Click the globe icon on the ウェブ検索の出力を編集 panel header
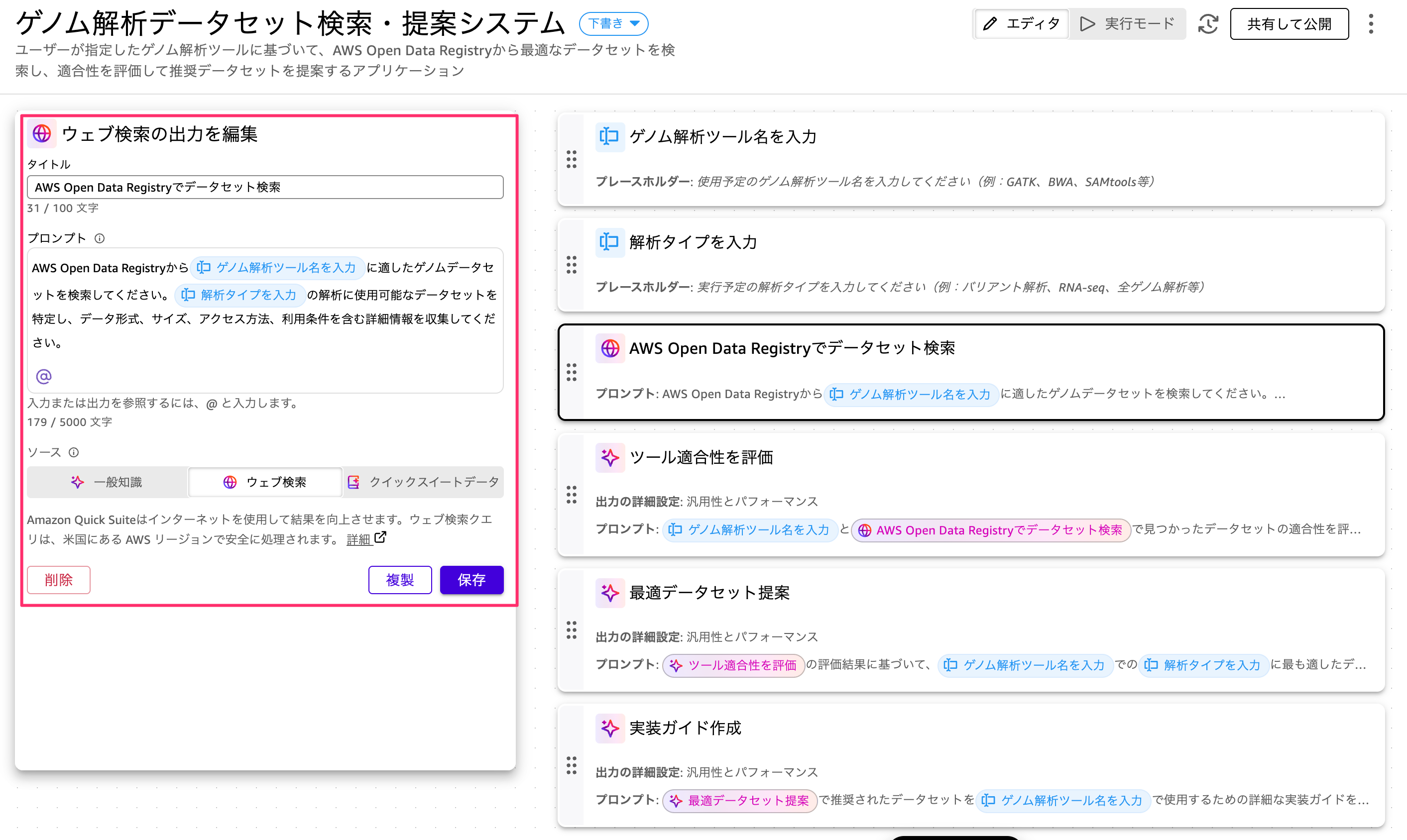1407x840 pixels. pyautogui.click(x=40, y=133)
